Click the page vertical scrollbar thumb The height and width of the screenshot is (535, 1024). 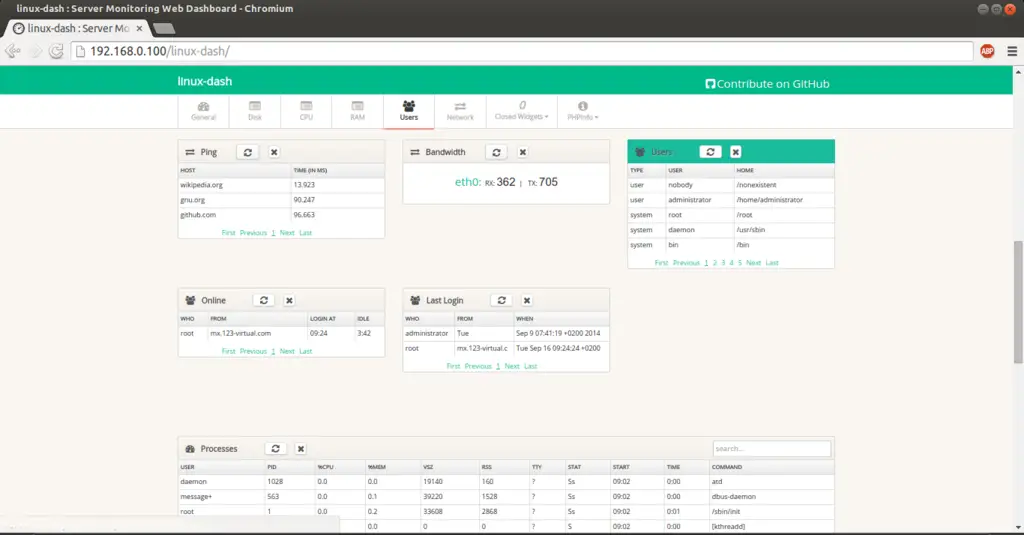tap(1017, 302)
